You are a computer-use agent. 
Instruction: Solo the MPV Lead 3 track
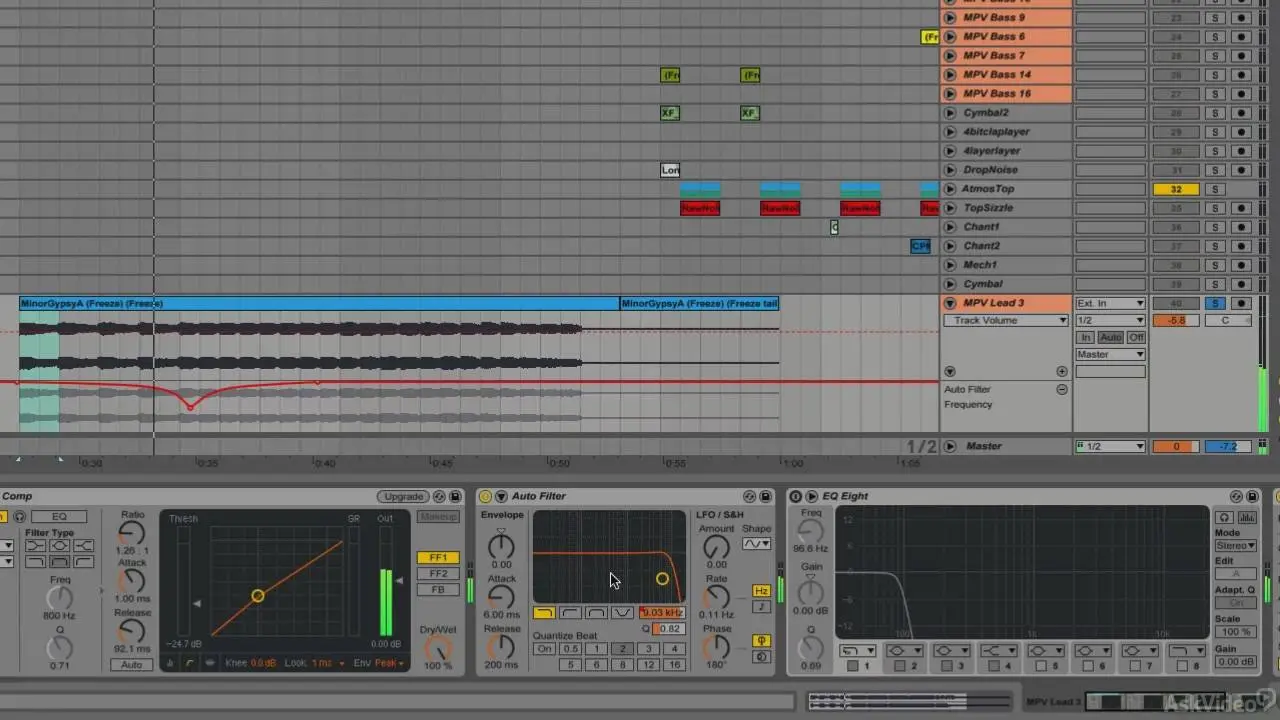point(1215,303)
